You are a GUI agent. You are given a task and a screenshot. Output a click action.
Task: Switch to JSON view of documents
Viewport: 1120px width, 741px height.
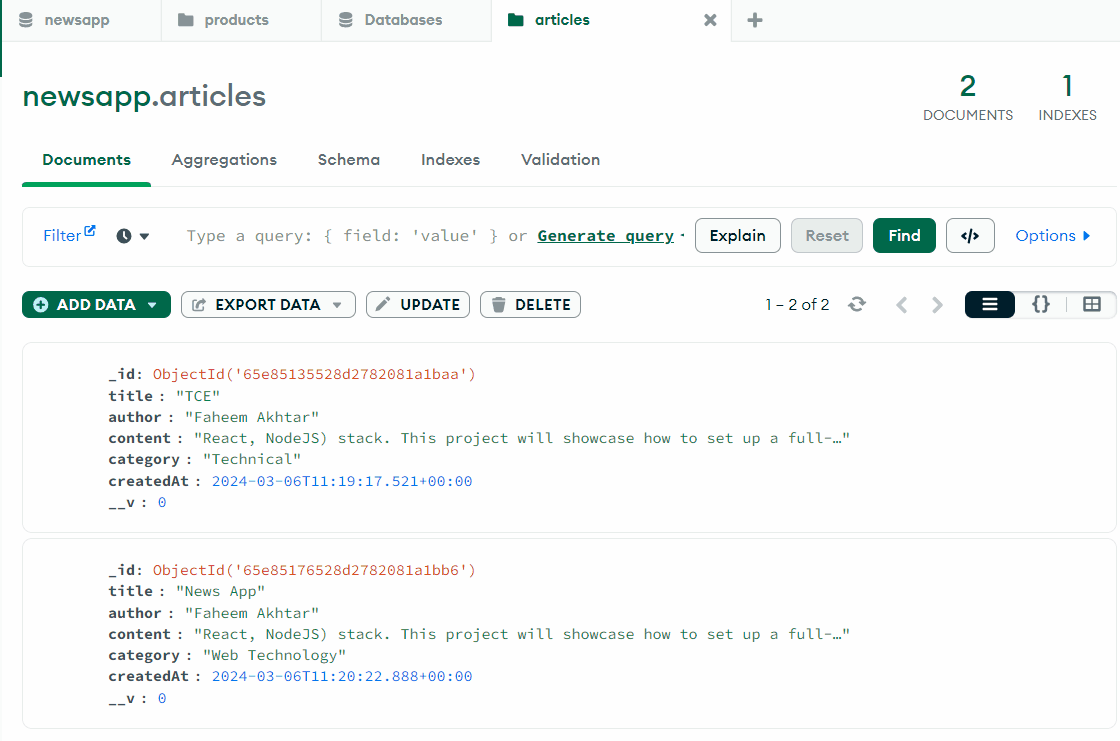click(x=1041, y=305)
